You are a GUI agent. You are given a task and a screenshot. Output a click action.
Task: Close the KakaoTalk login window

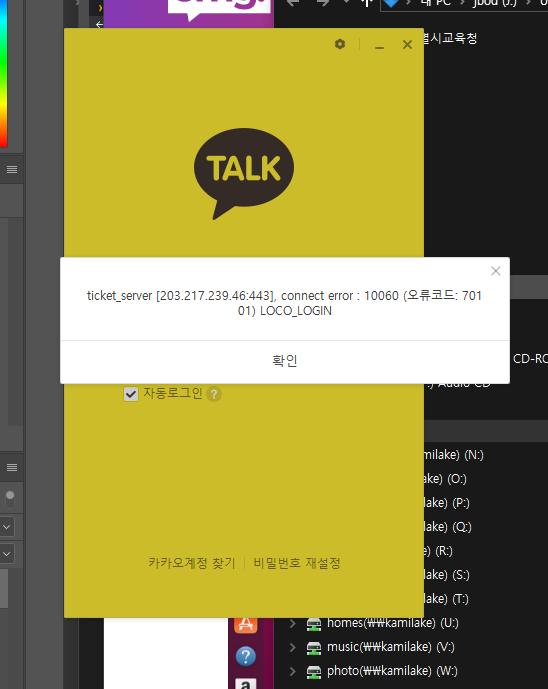[407, 44]
